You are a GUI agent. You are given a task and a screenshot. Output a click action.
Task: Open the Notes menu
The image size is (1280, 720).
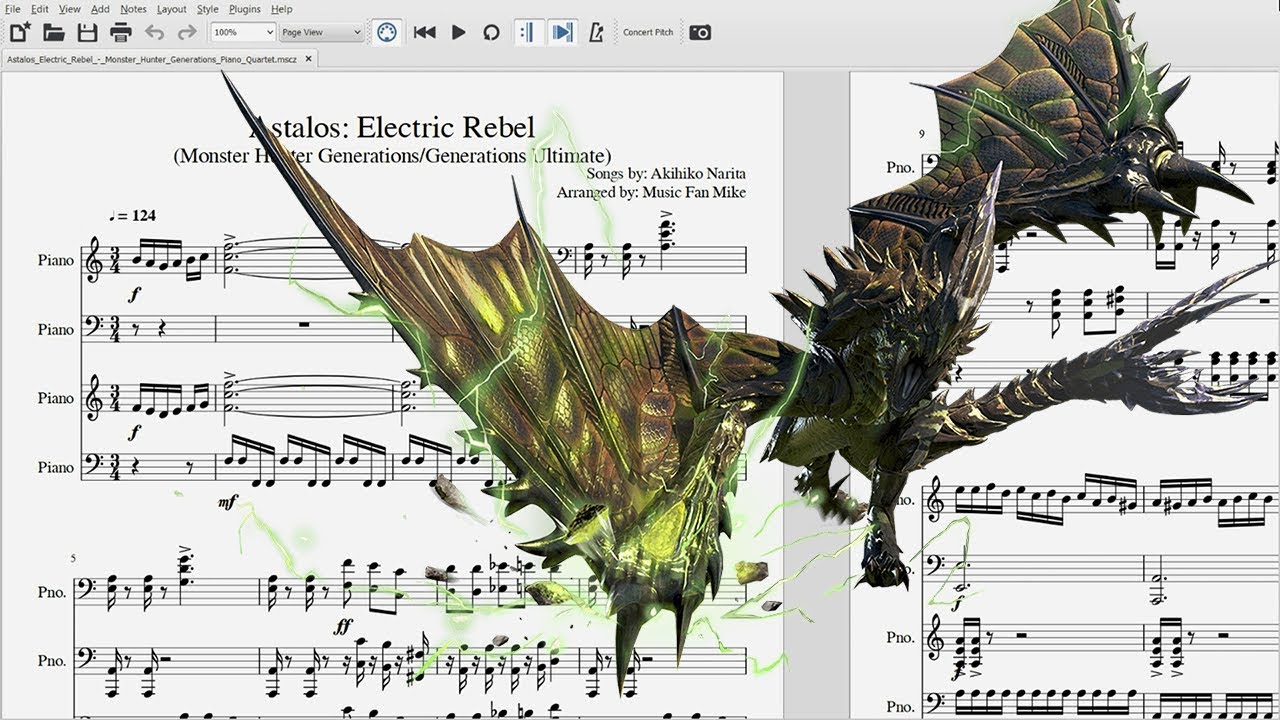pyautogui.click(x=133, y=9)
